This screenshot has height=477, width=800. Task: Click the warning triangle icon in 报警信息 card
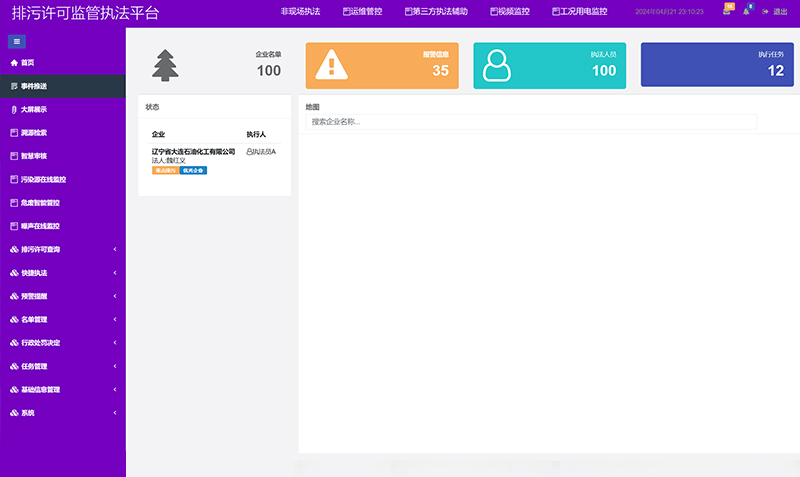pos(332,65)
